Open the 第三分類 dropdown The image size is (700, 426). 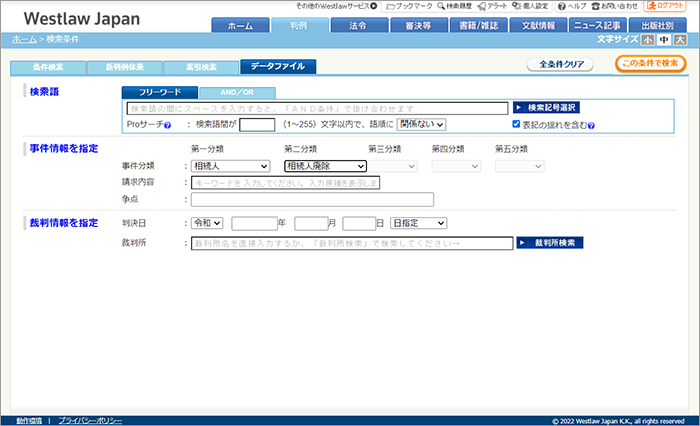393,166
